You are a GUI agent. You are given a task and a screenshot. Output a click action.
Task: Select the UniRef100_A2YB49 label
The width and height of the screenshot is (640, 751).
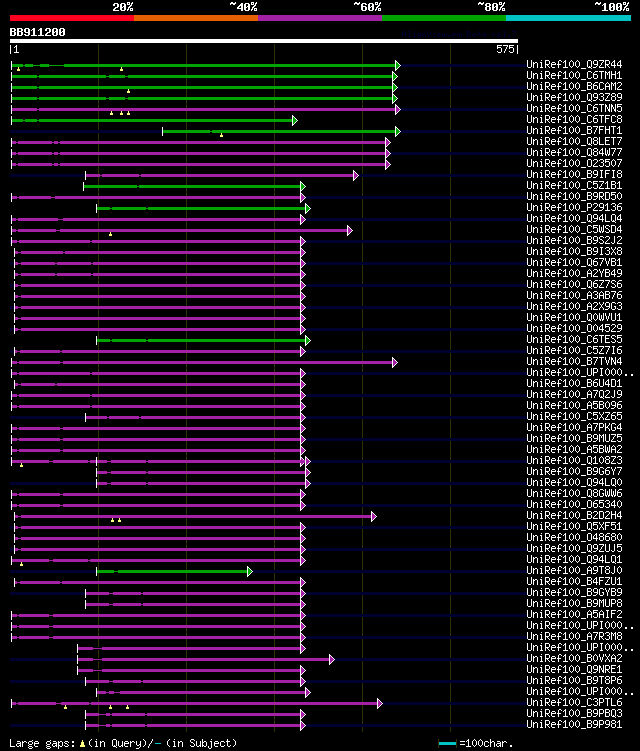pyautogui.click(x=574, y=273)
